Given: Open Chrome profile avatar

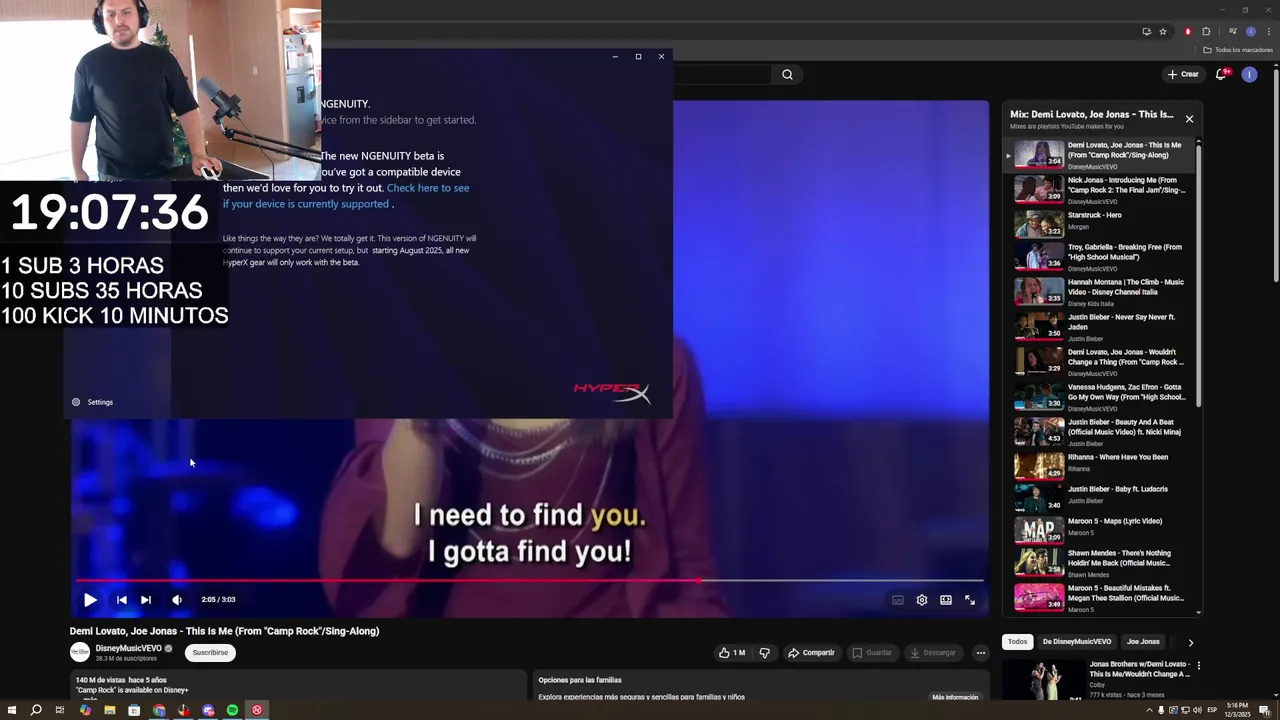Looking at the screenshot, I should tap(1250, 31).
